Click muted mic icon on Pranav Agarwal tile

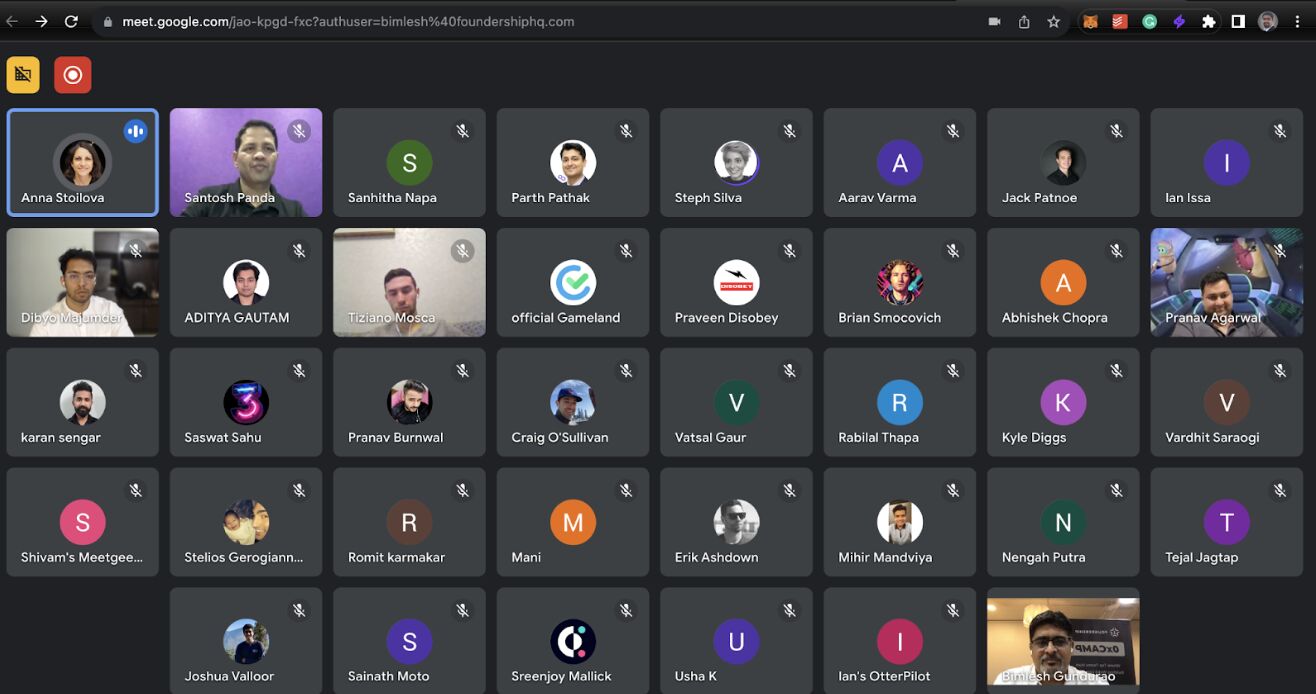coord(1280,251)
